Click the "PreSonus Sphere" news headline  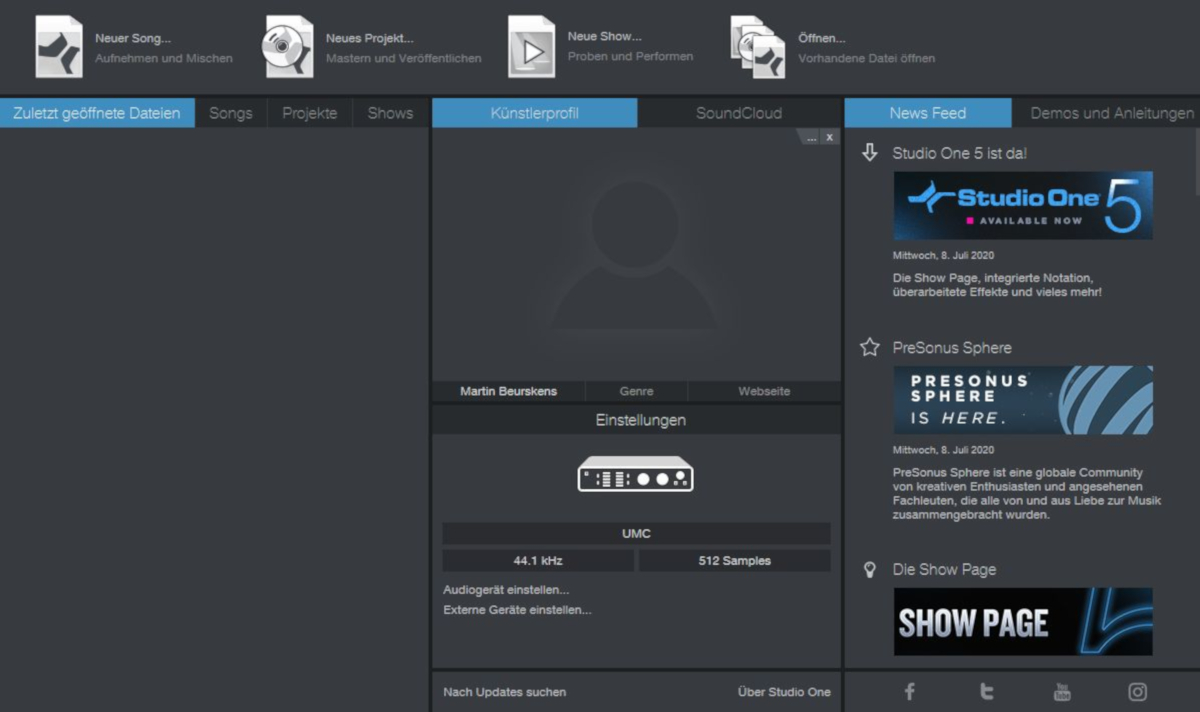click(952, 348)
